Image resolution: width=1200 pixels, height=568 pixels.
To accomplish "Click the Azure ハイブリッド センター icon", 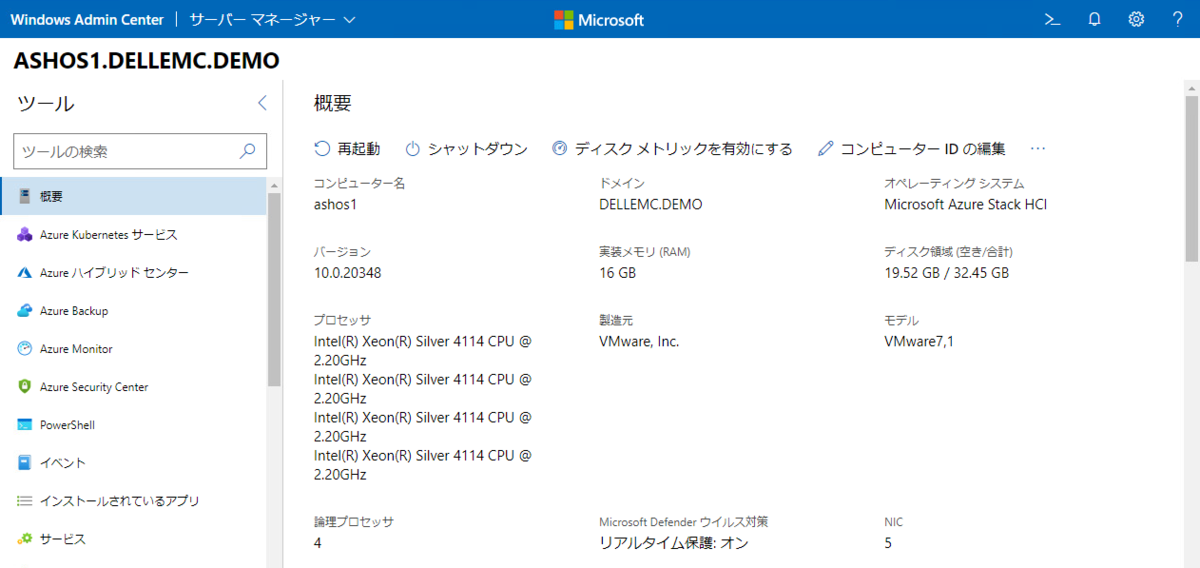I will coord(25,272).
